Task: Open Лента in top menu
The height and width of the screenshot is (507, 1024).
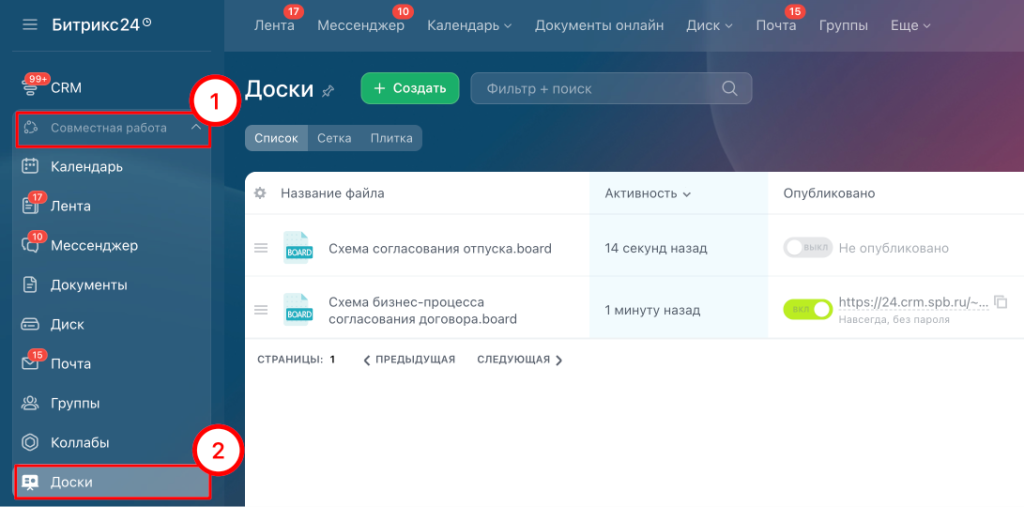Action: click(274, 25)
